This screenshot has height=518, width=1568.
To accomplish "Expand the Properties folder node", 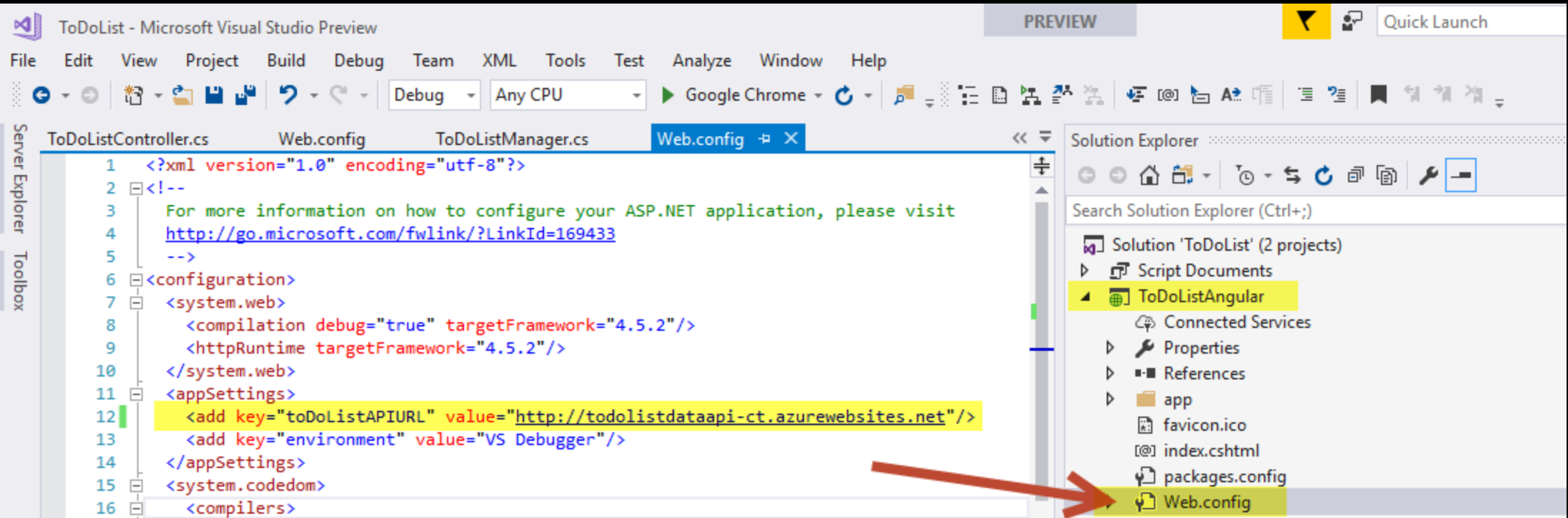I will click(x=1110, y=347).
